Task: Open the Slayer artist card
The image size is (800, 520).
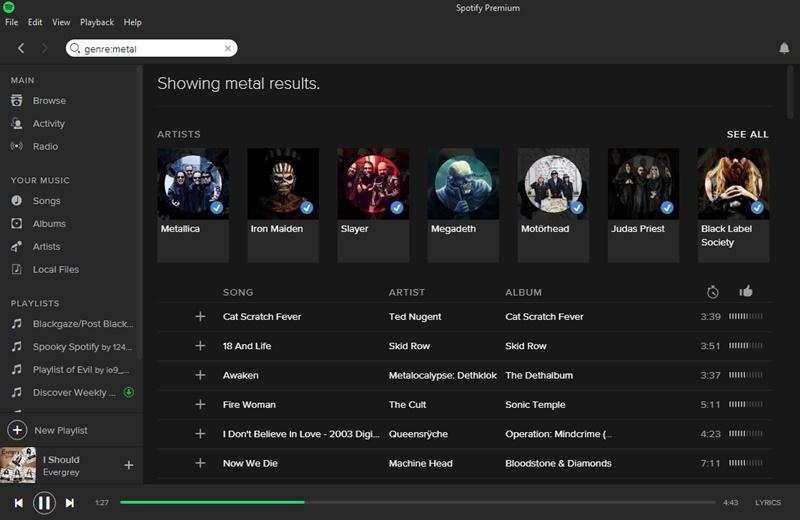Action: (373, 205)
